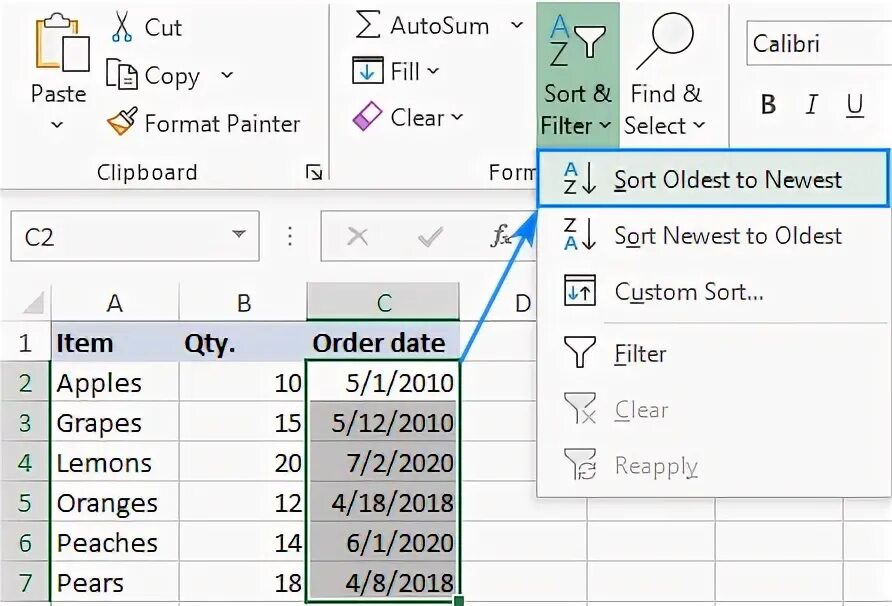The image size is (892, 606).
Task: Click the Clear eraser icon
Action: pyautogui.click(x=368, y=118)
